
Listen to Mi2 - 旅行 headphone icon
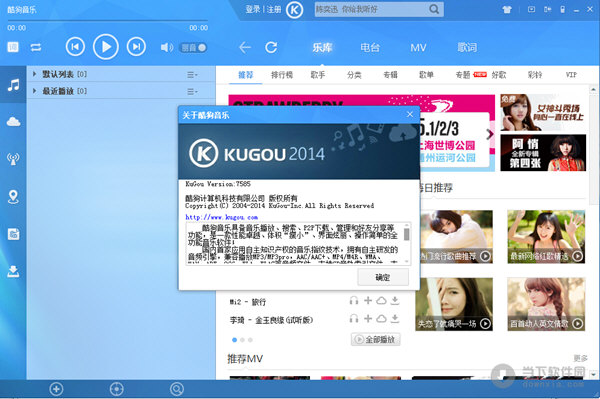click(x=354, y=301)
